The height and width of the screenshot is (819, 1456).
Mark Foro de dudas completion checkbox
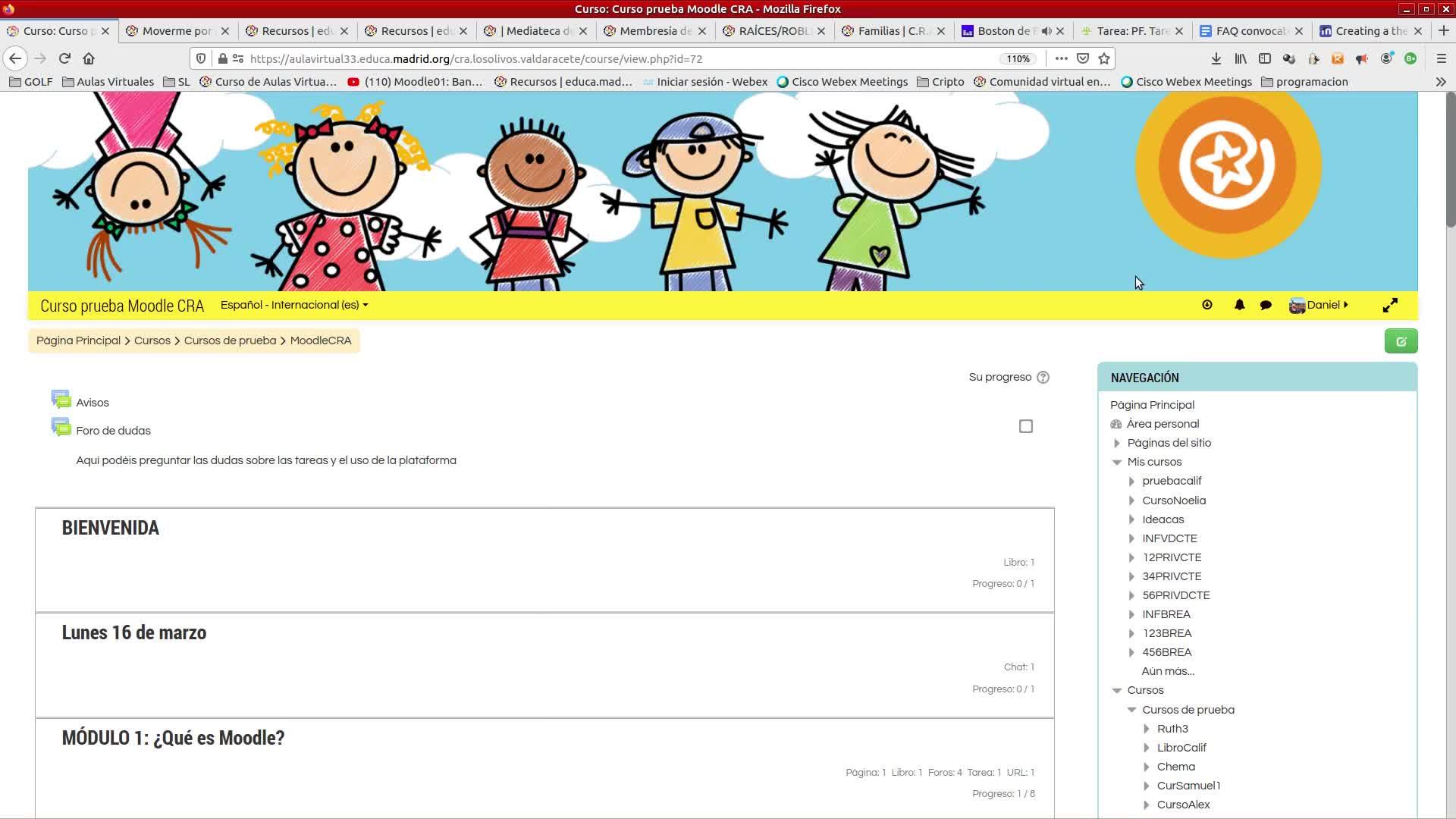click(x=1026, y=426)
